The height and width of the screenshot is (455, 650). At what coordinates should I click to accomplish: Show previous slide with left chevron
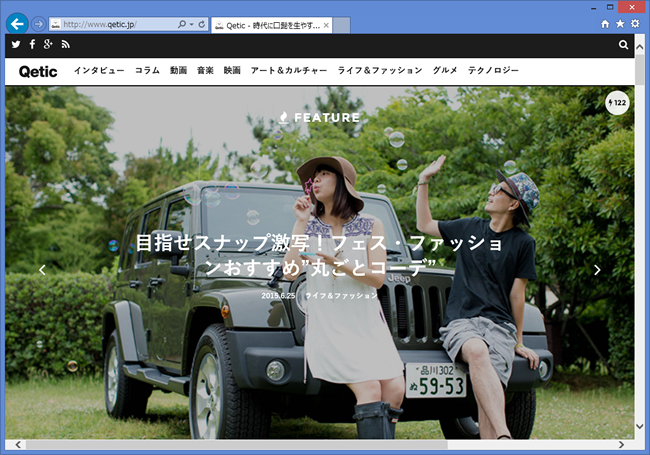42,270
